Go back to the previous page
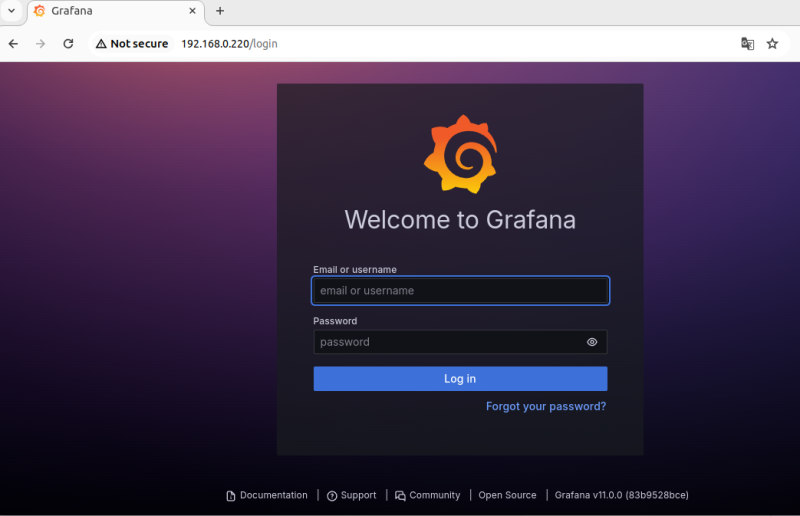The width and height of the screenshot is (800, 516). coord(14,44)
